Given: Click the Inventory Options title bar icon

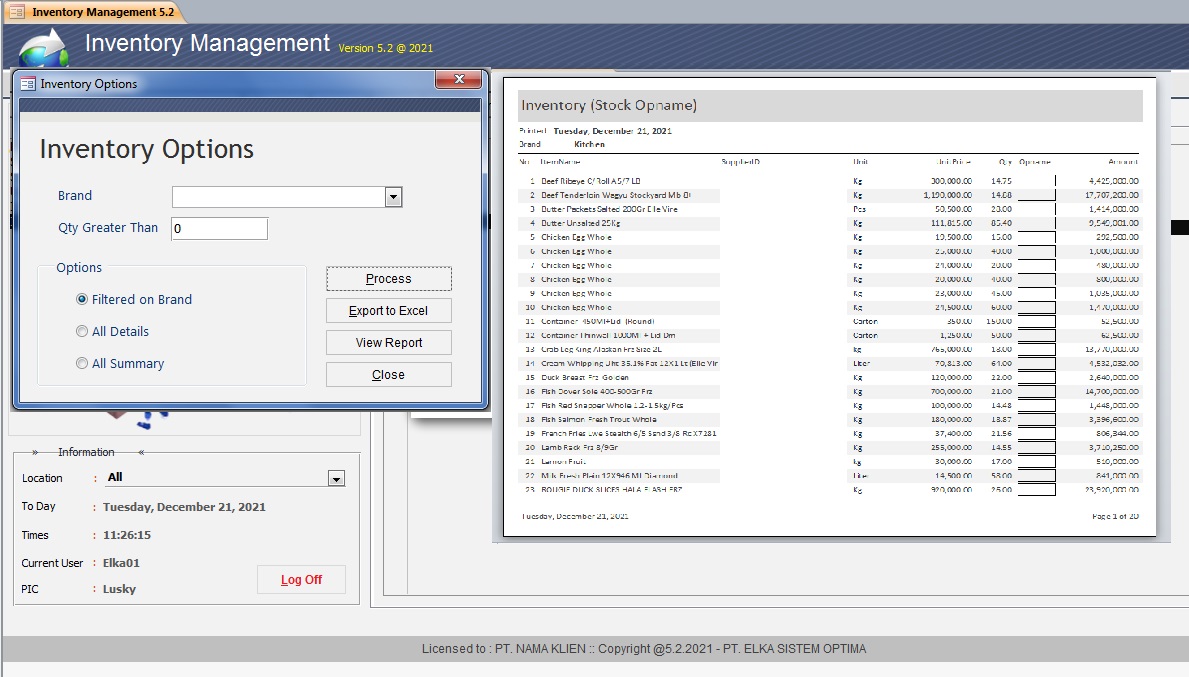Looking at the screenshot, I should click(x=28, y=84).
